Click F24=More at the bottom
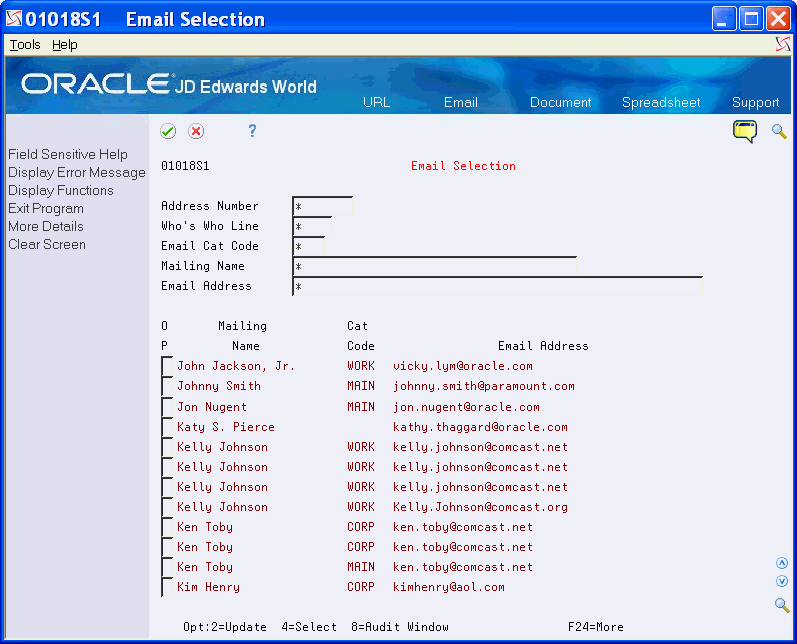This screenshot has width=797, height=644. point(596,627)
